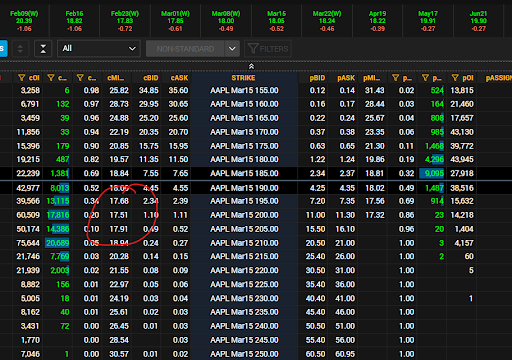Click the cOI column filter icon
512x360 pixels.
(x=22, y=78)
